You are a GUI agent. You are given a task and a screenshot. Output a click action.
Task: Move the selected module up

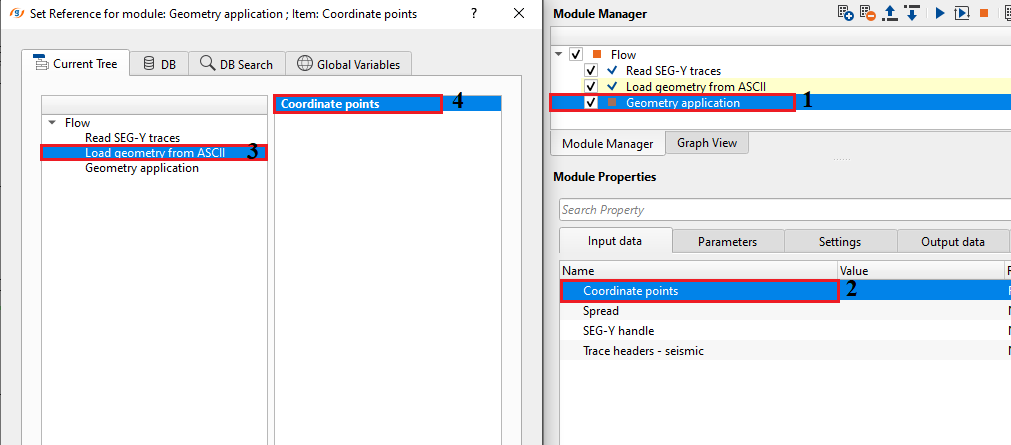click(x=889, y=14)
